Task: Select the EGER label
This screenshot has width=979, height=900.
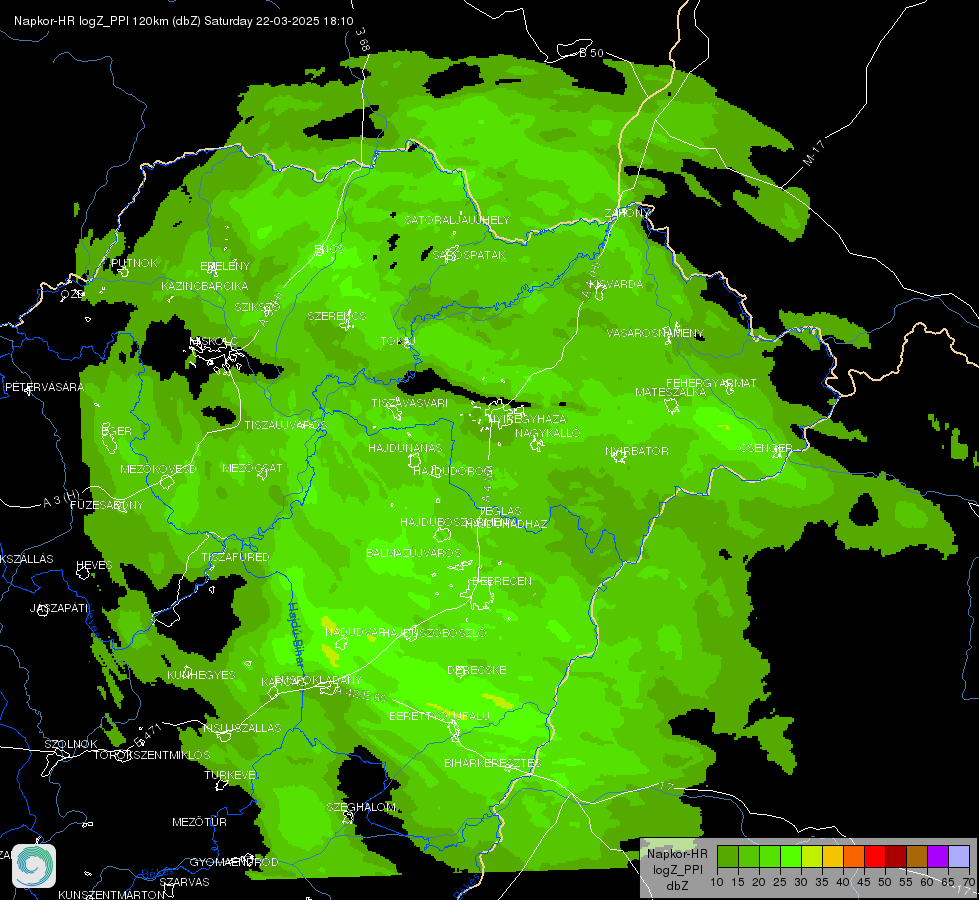Action: (x=117, y=431)
